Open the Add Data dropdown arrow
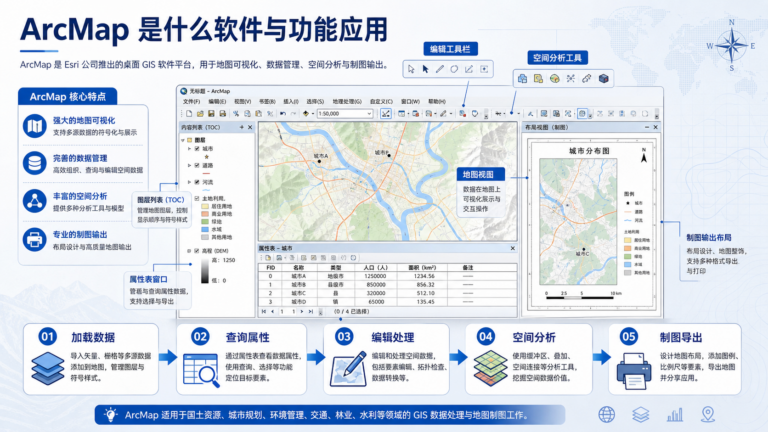This screenshot has width=768, height=432. [x=312, y=114]
